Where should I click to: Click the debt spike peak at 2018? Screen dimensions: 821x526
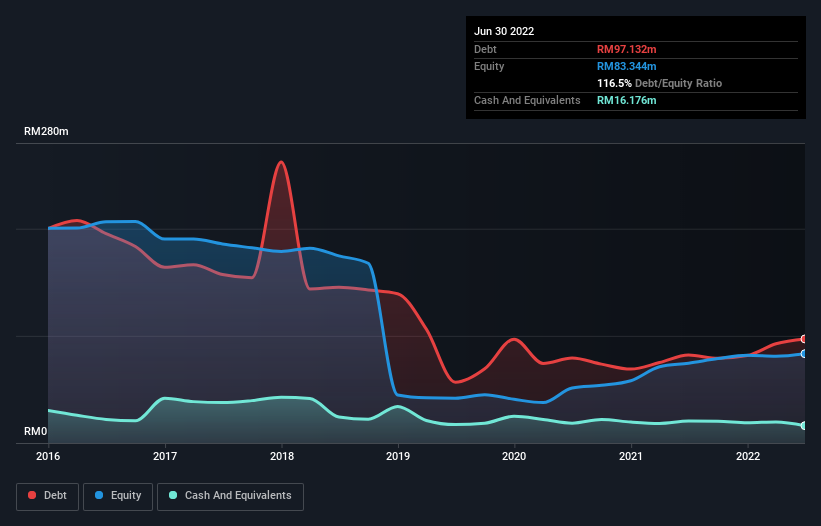[282, 162]
